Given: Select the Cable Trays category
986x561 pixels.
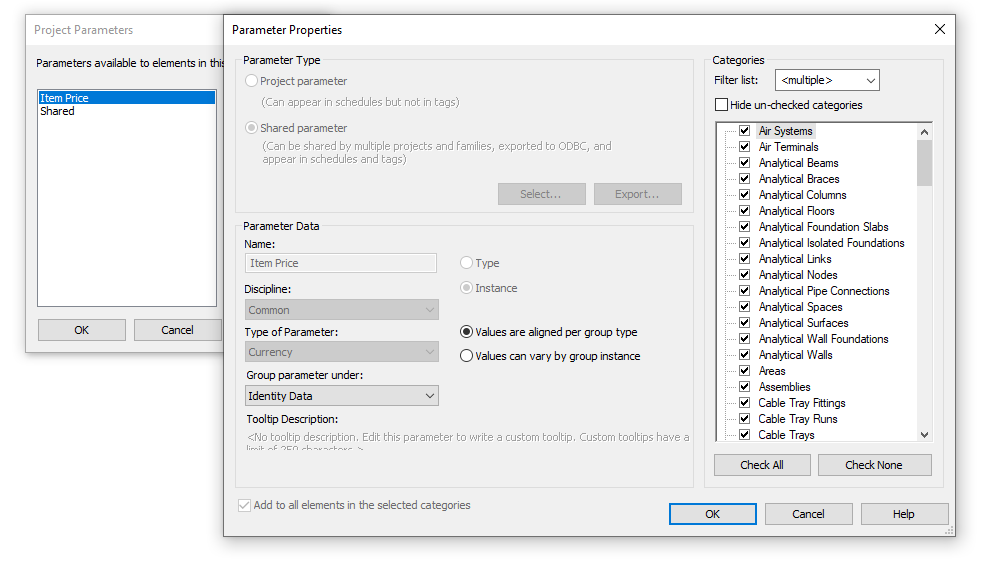Looking at the screenshot, I should [x=786, y=435].
